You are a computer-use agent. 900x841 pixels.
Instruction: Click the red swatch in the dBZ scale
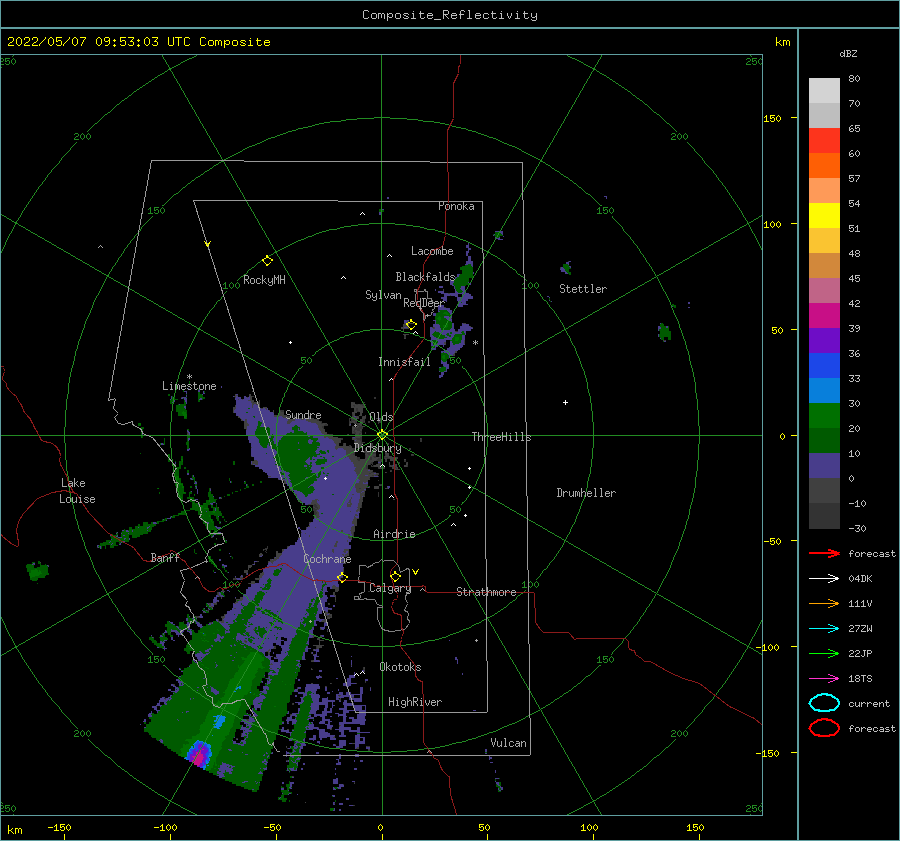point(824,140)
